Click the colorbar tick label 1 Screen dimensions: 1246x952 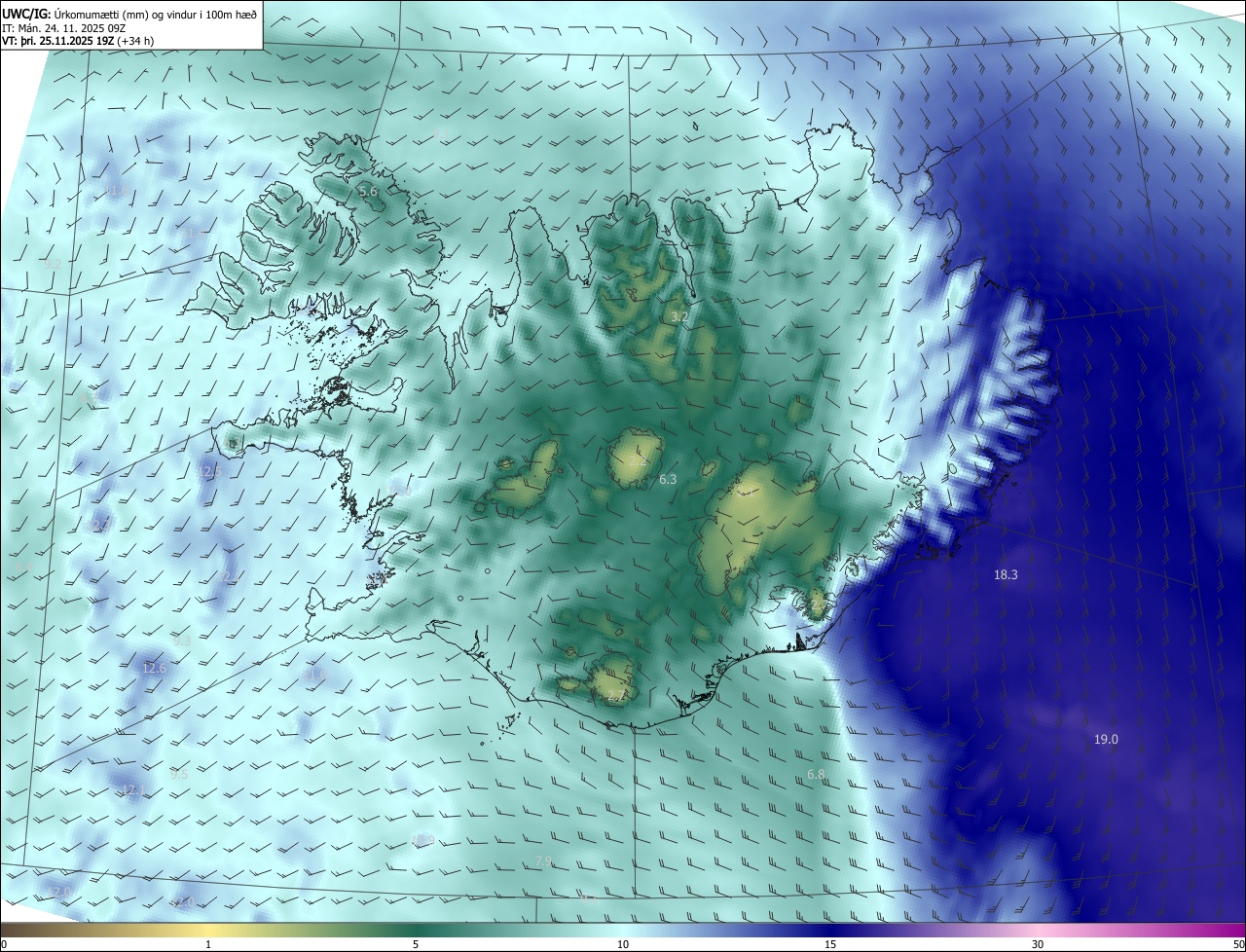pyautogui.click(x=208, y=944)
